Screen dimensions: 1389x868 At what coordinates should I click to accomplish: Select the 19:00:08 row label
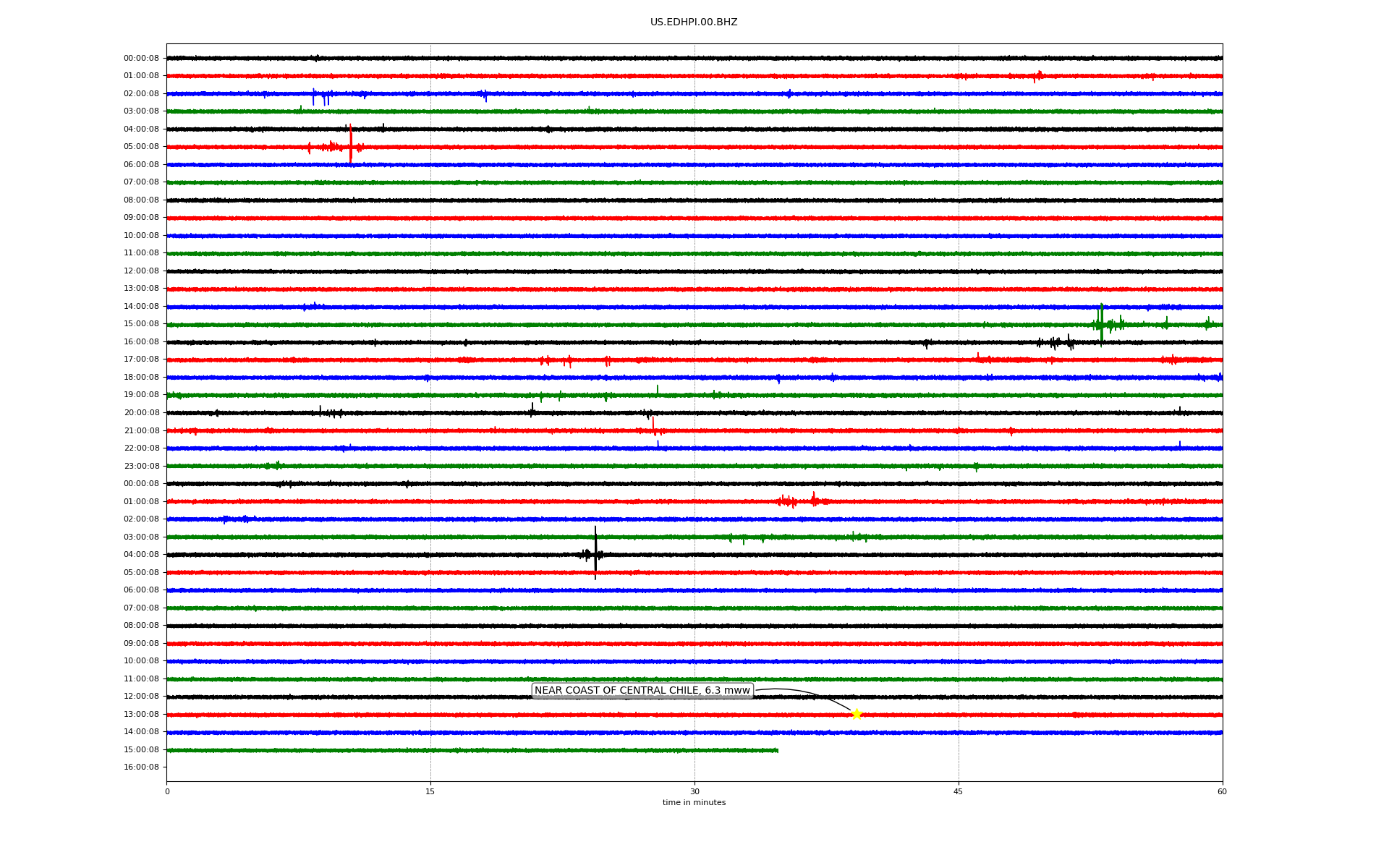coord(141,395)
